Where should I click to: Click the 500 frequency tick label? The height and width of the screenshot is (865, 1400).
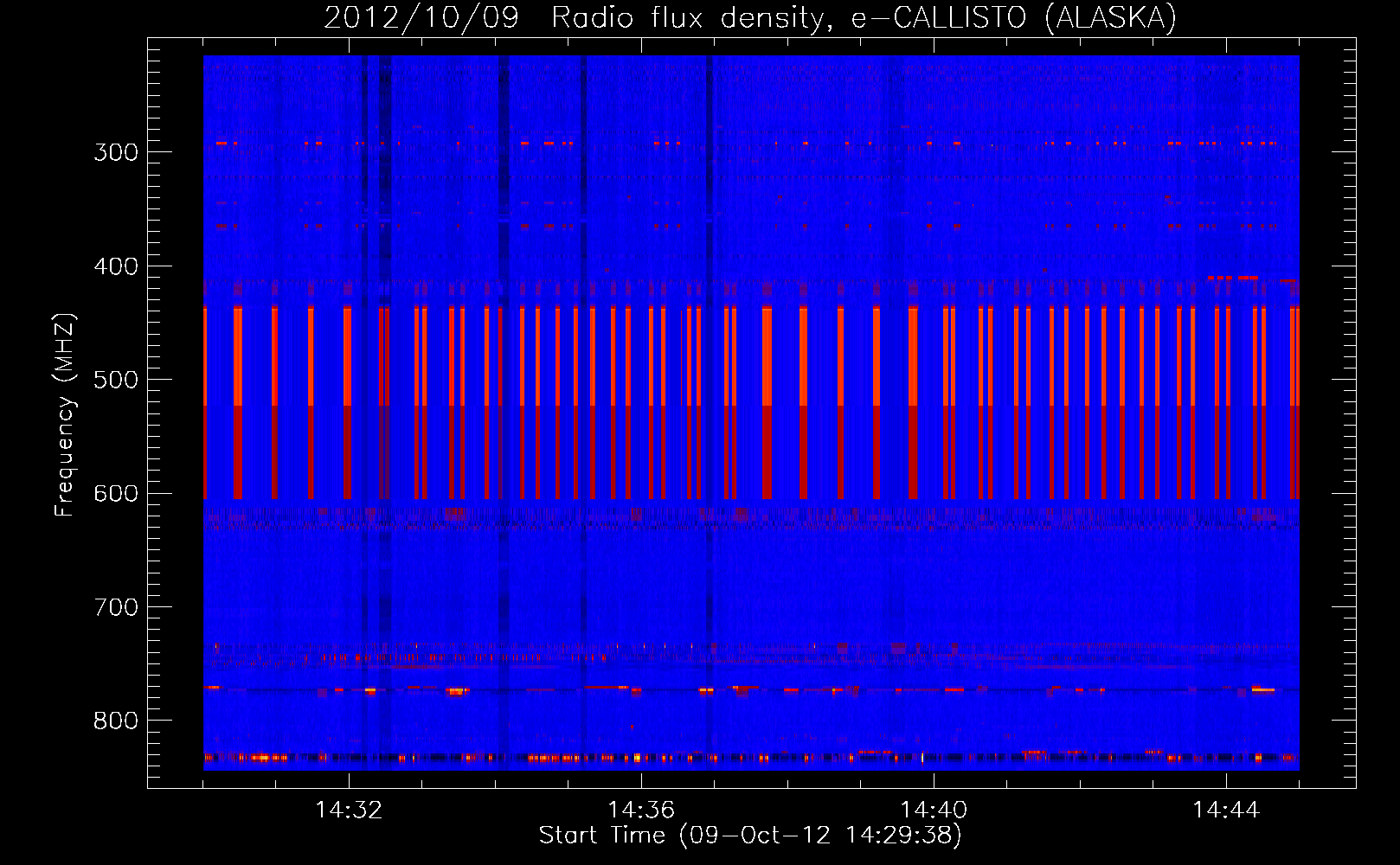tap(116, 380)
